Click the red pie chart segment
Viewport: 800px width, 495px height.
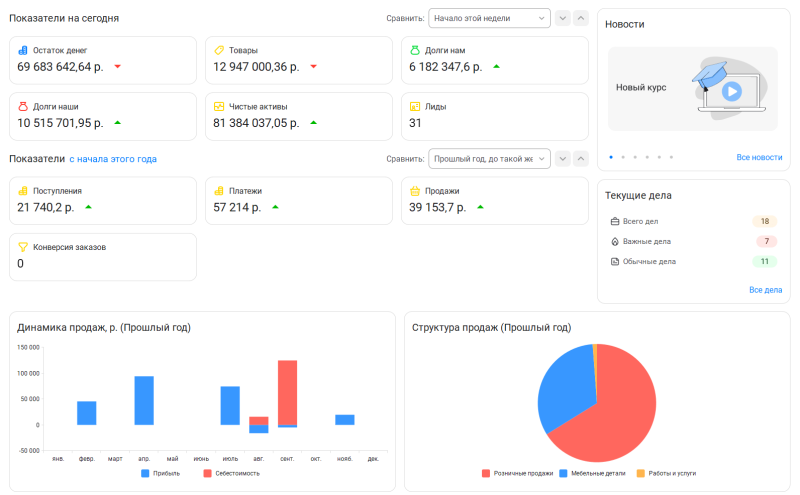[x=610, y=410]
